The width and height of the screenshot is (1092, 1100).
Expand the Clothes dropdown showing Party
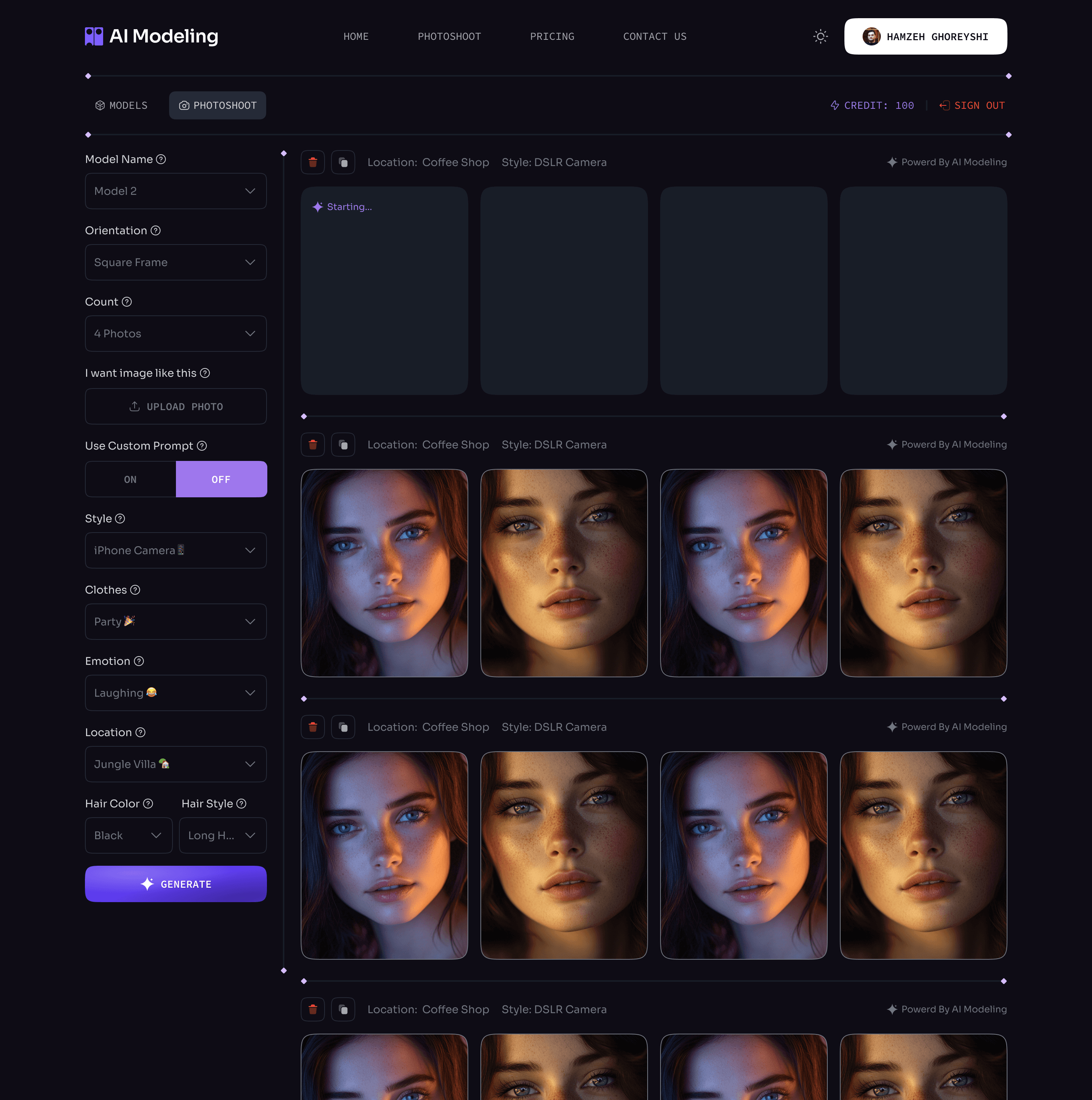(x=176, y=622)
